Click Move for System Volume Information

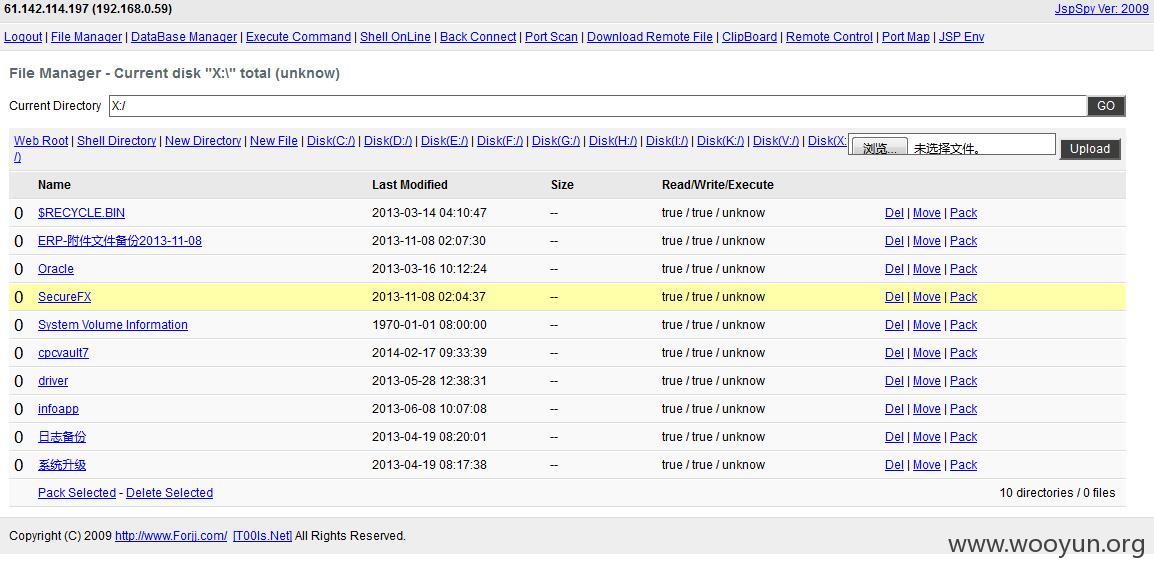[927, 325]
